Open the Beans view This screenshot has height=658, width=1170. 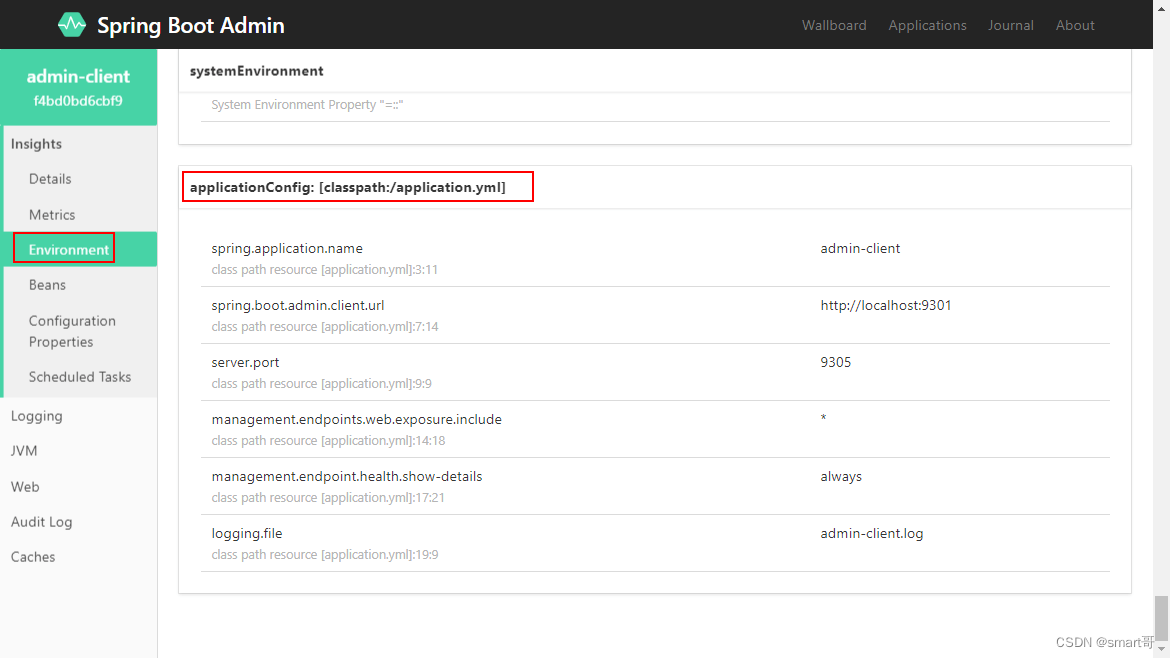pyautogui.click(x=47, y=284)
